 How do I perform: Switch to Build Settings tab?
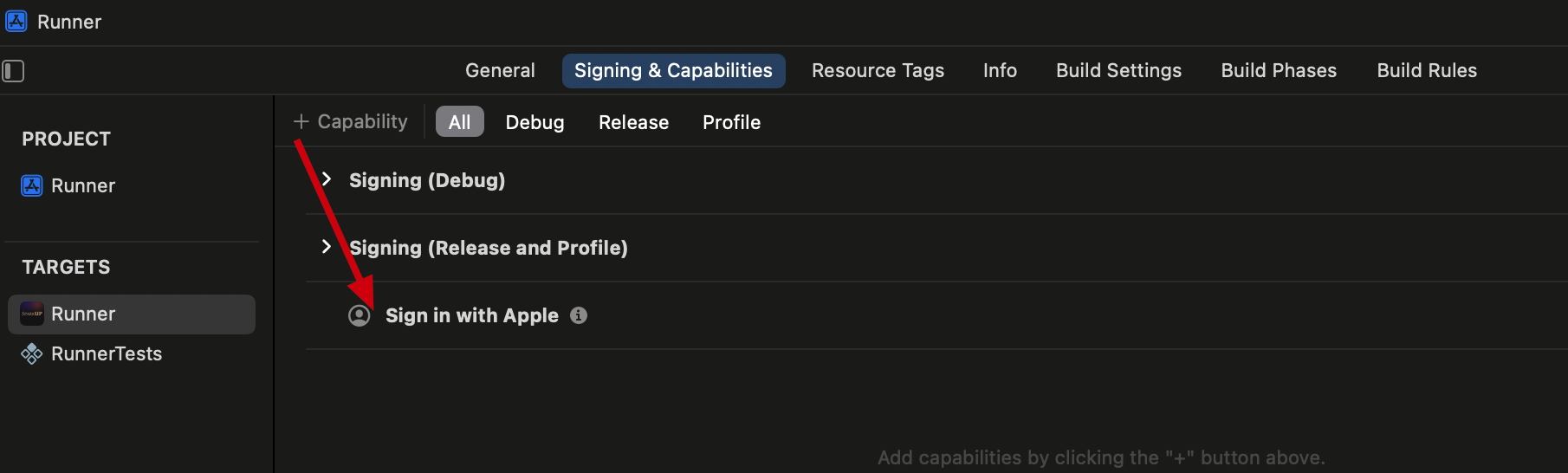(x=1118, y=71)
